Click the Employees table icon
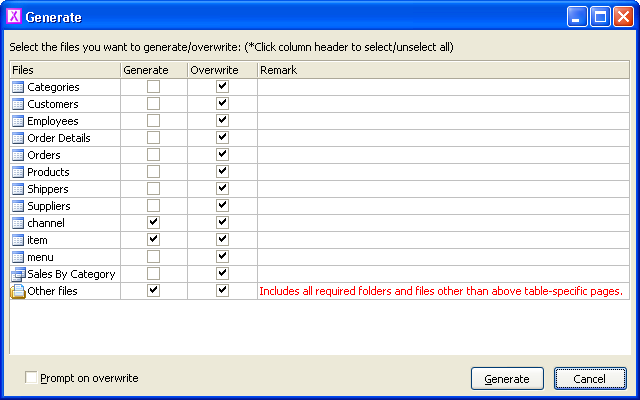640x400 pixels. 18,121
